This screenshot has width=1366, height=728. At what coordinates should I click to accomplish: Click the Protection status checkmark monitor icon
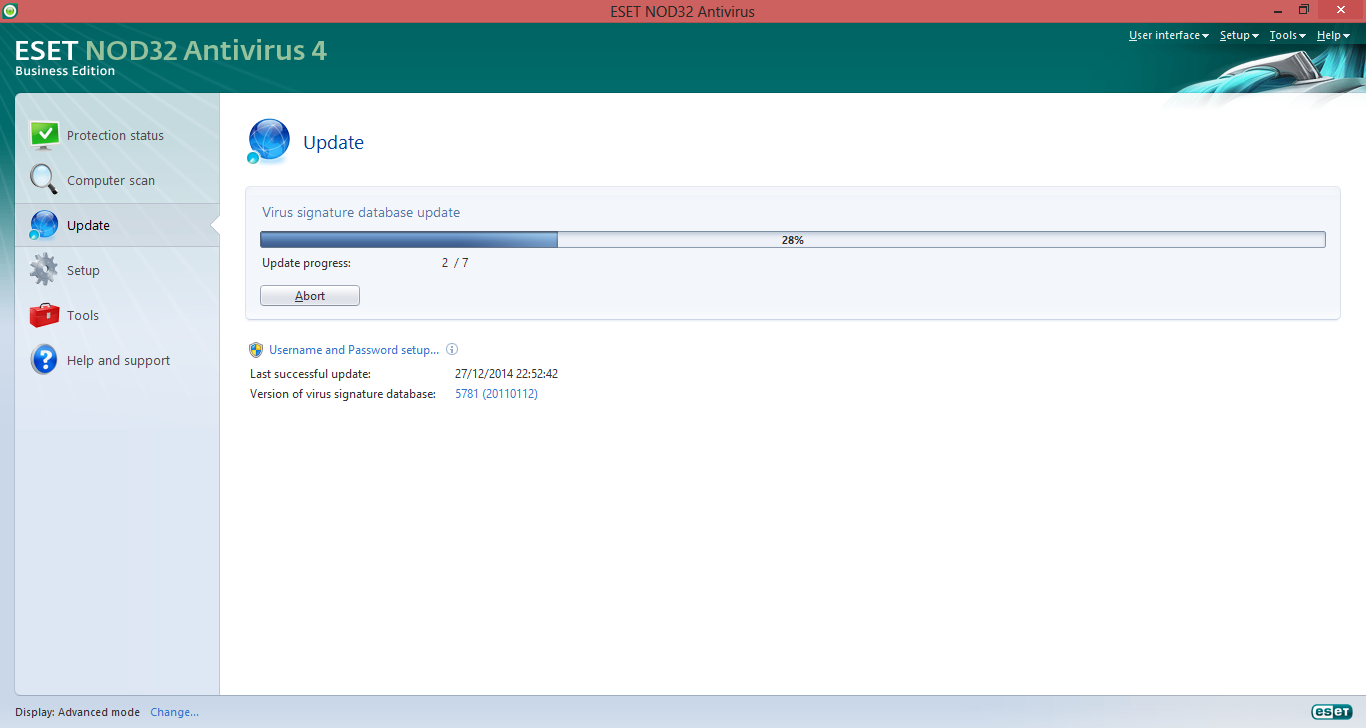pyautogui.click(x=44, y=134)
